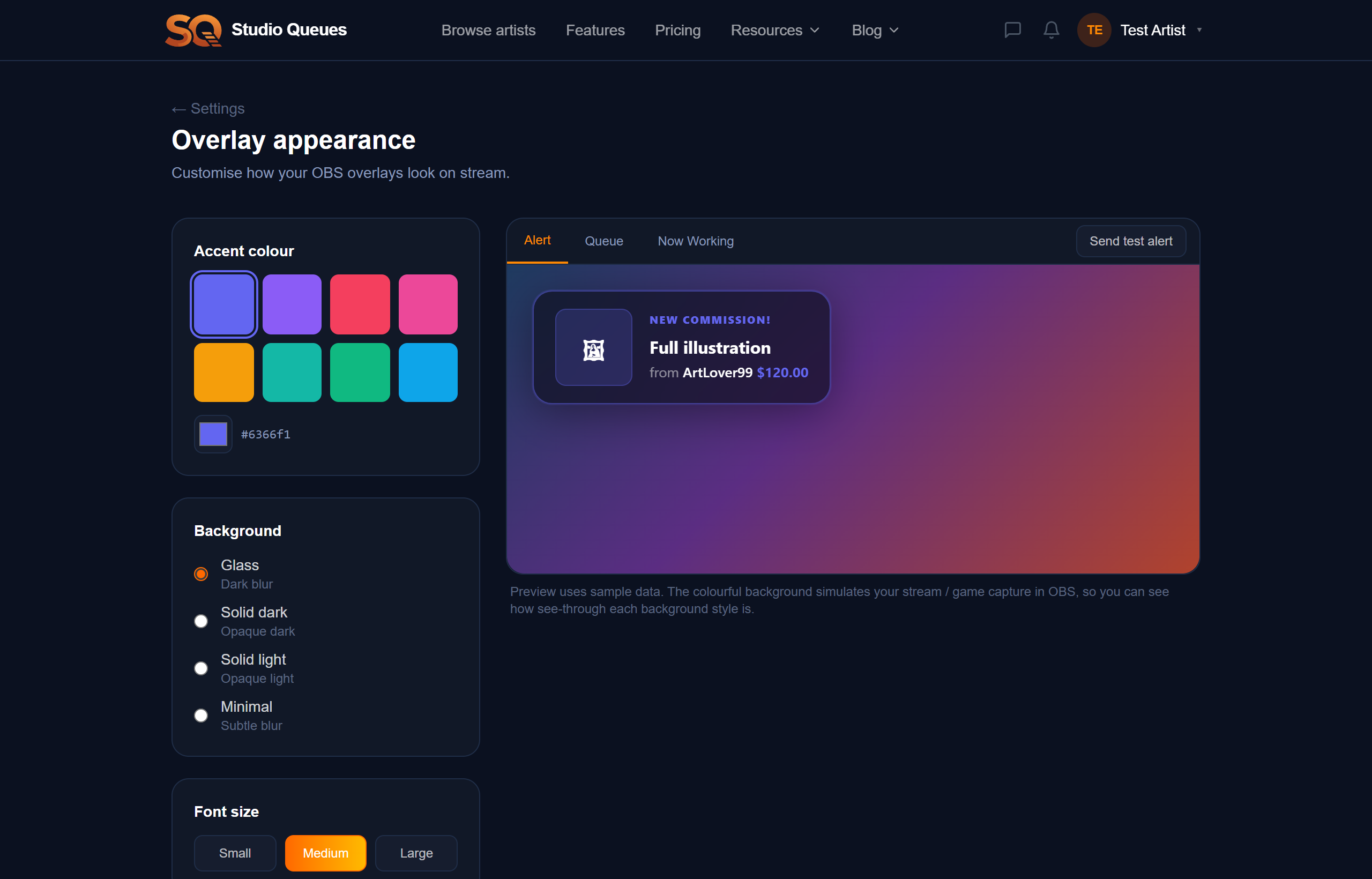
Task: Open the Pricing page
Action: [677, 30]
